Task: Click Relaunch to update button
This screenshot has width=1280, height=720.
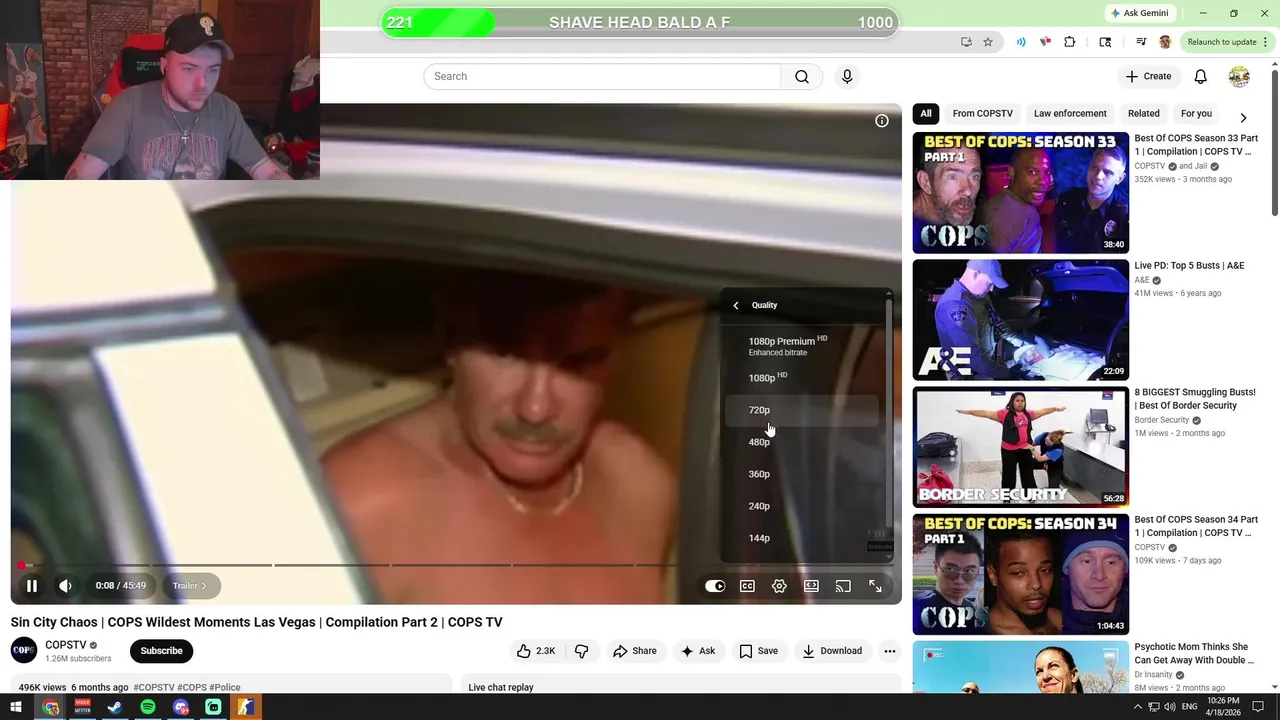Action: tap(1222, 42)
